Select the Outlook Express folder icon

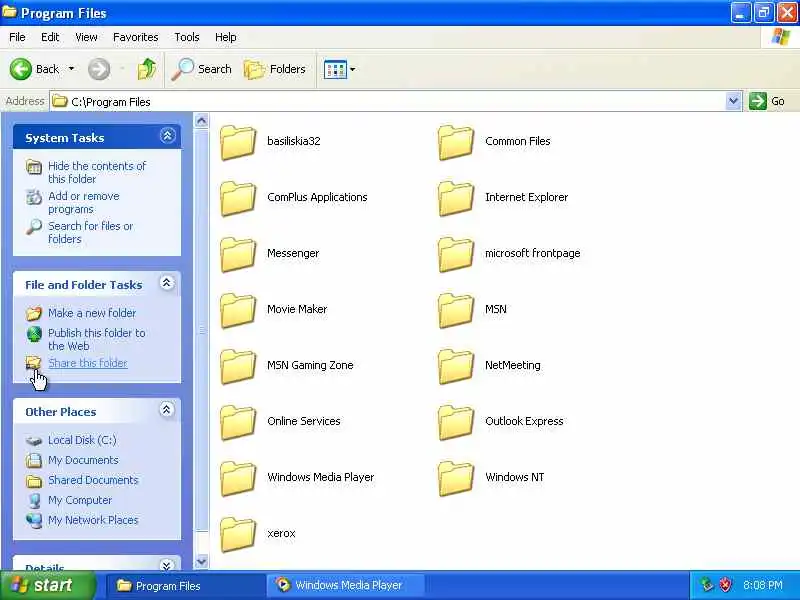point(456,423)
